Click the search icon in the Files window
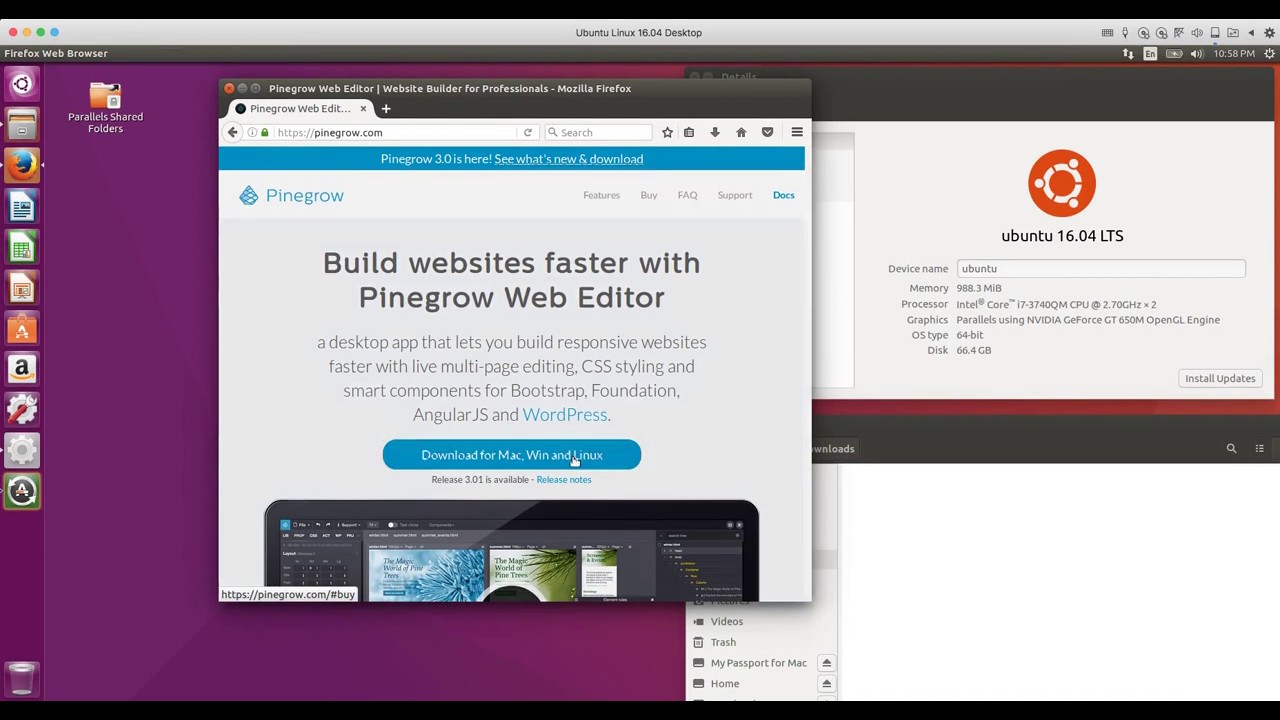Viewport: 1280px width, 720px height. click(x=1231, y=448)
